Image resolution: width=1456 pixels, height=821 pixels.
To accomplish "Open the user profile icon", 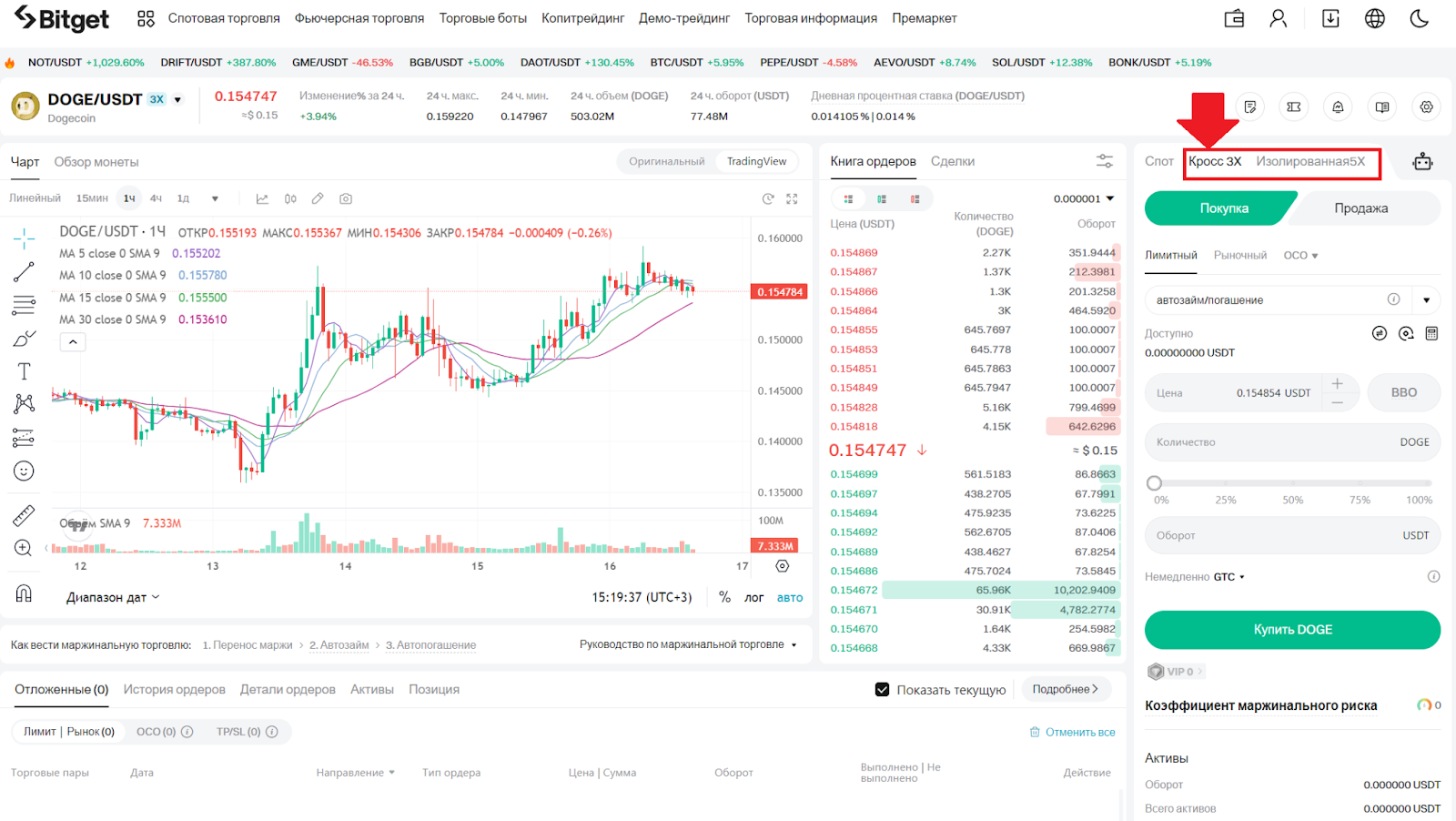I will pyautogui.click(x=1279, y=18).
